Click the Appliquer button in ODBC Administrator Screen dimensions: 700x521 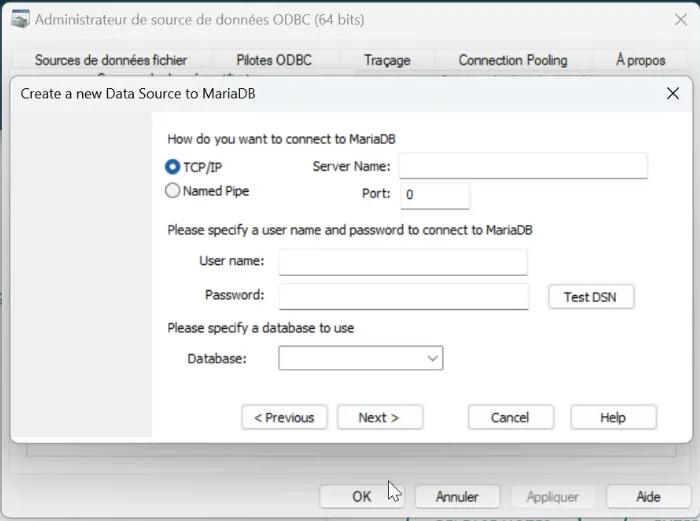553,496
